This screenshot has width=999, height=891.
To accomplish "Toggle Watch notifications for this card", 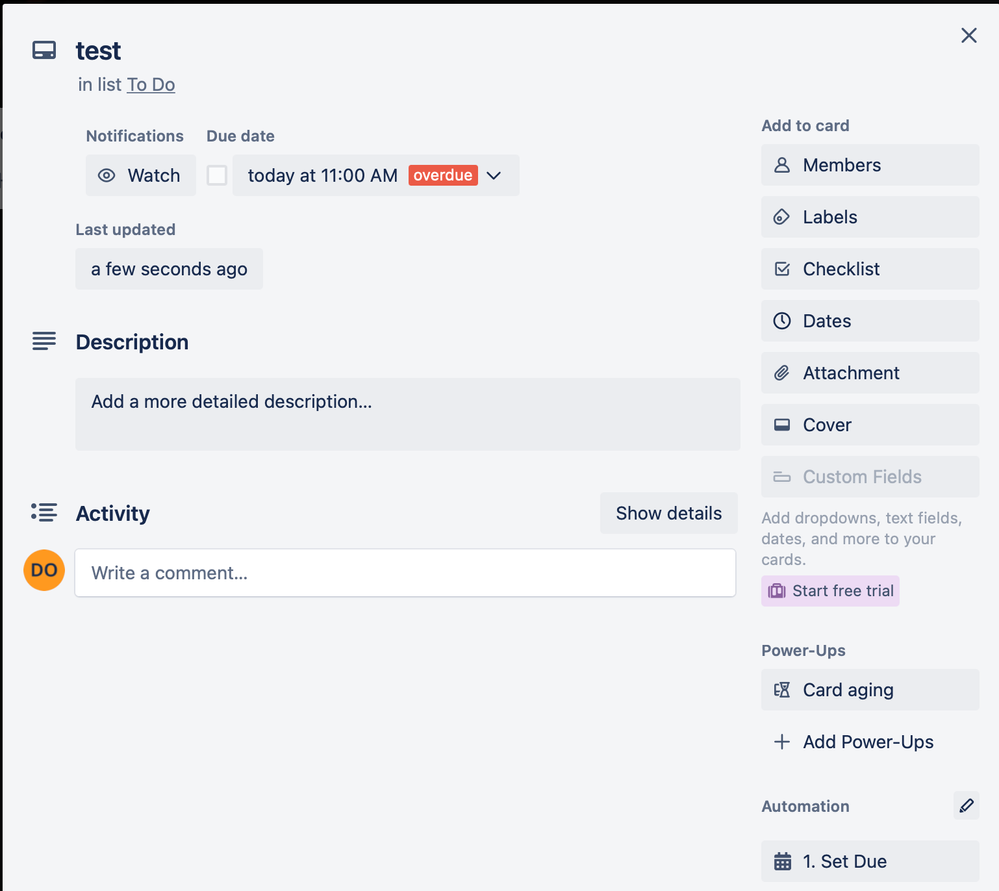I will coord(140,176).
